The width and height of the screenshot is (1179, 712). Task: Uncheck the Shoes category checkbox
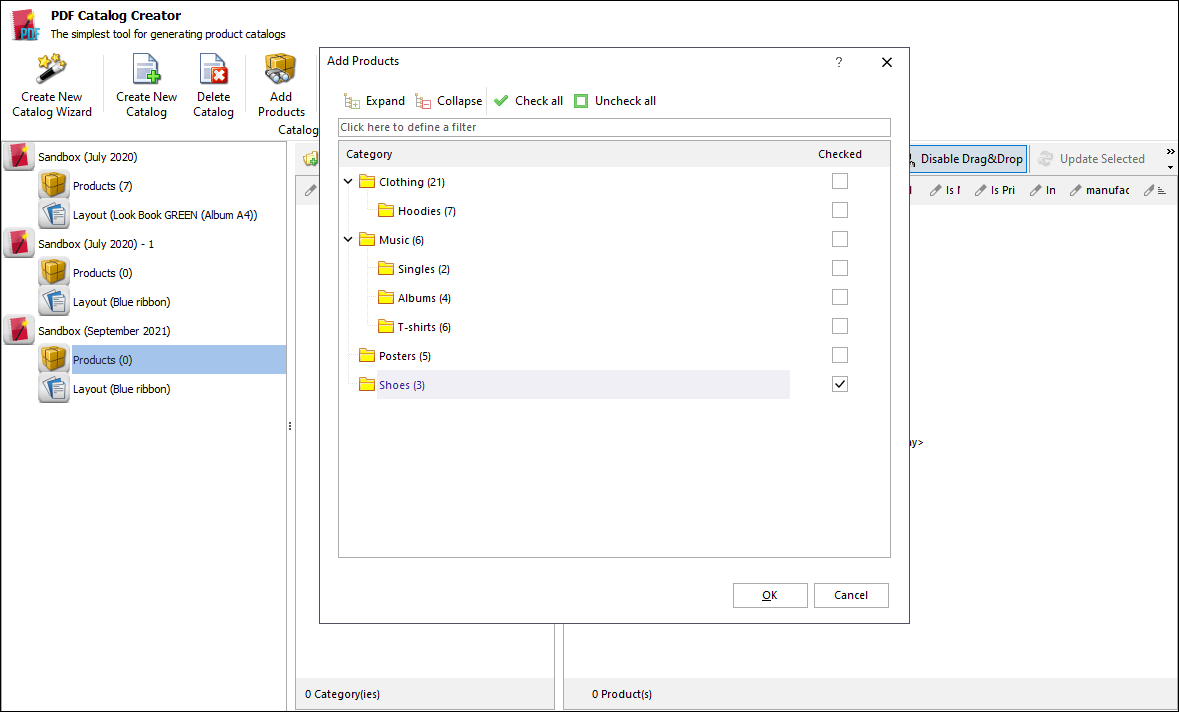pos(840,384)
